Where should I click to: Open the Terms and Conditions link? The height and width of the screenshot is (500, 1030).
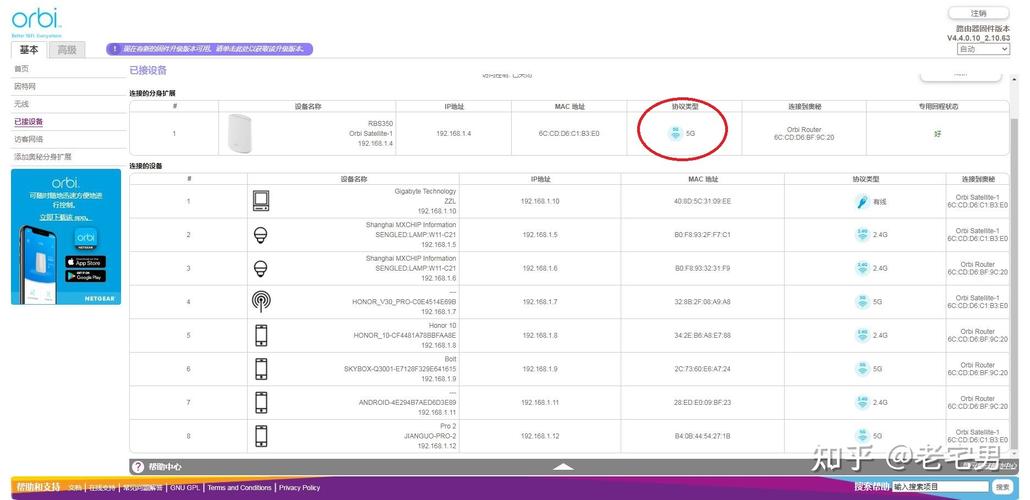[x=239, y=488]
